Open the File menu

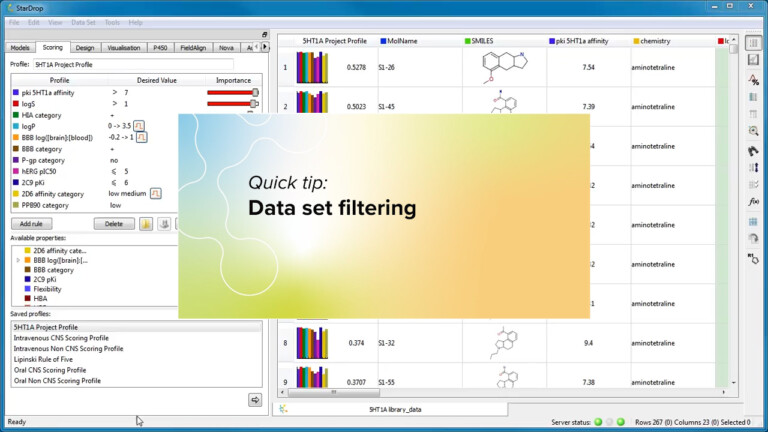pyautogui.click(x=14, y=22)
